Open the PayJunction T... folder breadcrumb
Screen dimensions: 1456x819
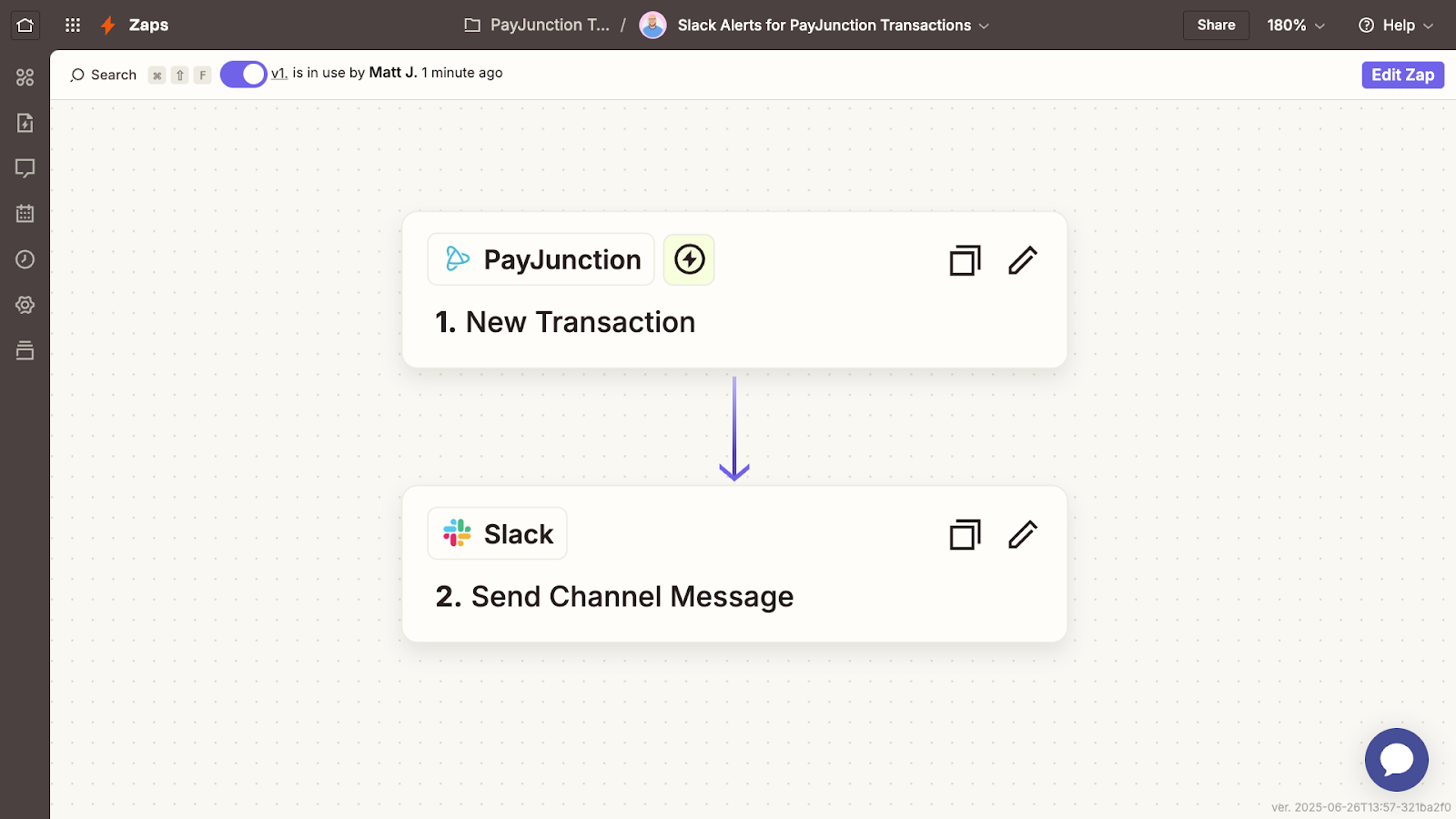click(x=550, y=25)
